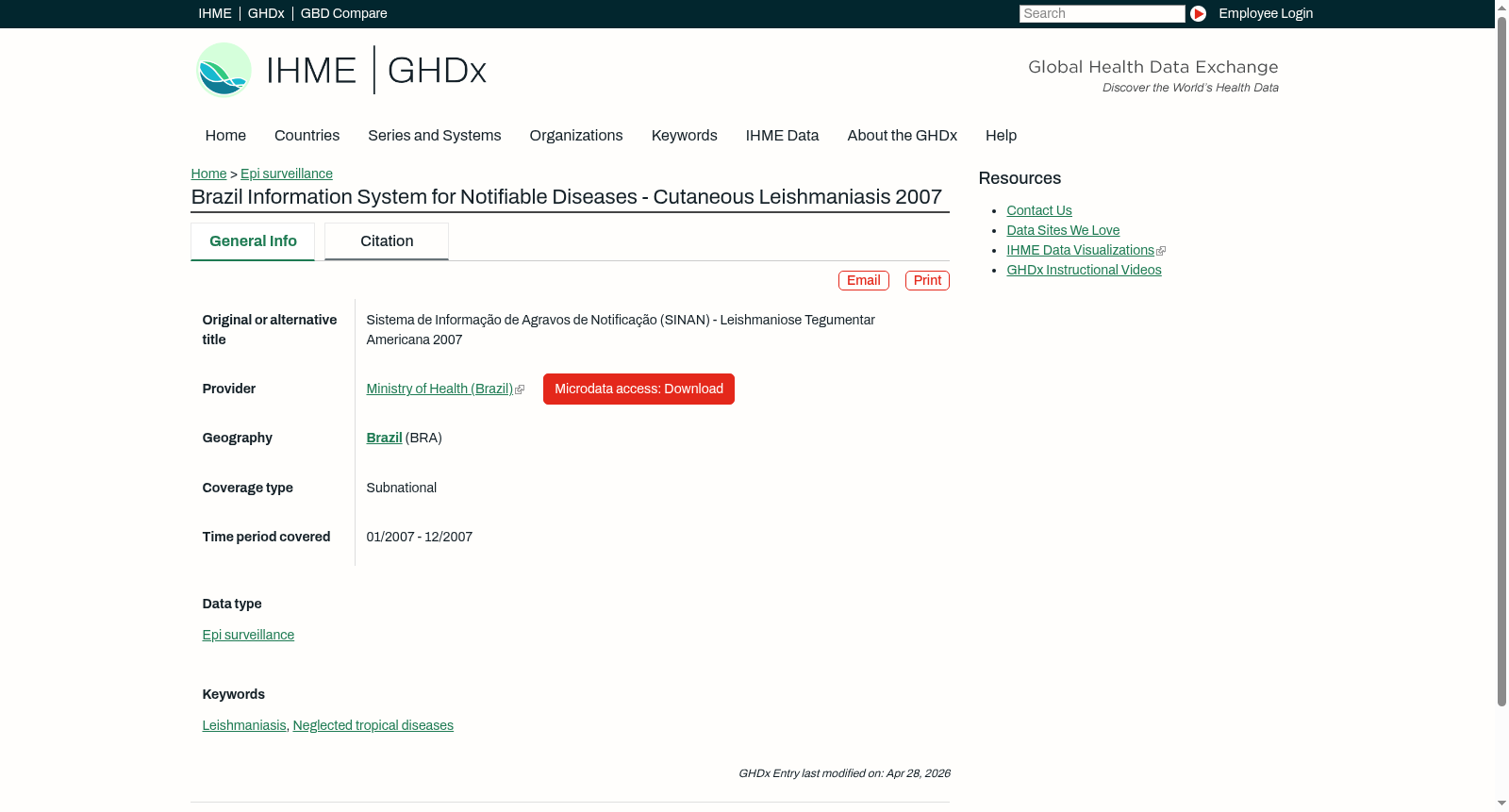The height and width of the screenshot is (812, 1509).
Task: Open the Organizations menu item
Action: tap(576, 136)
